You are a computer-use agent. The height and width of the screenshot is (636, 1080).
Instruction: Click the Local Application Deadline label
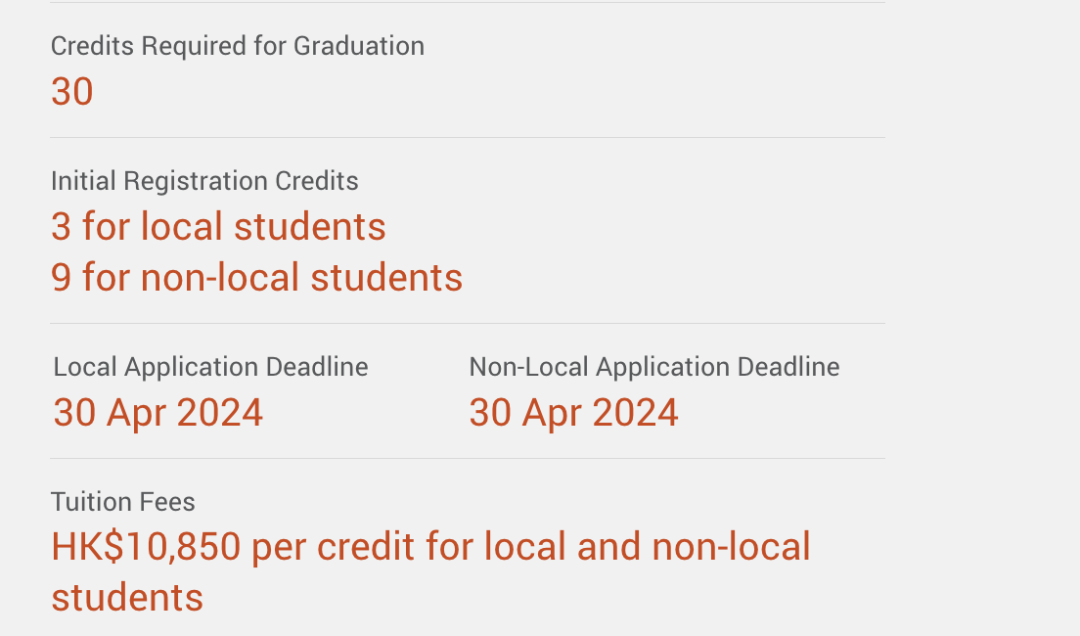211,367
